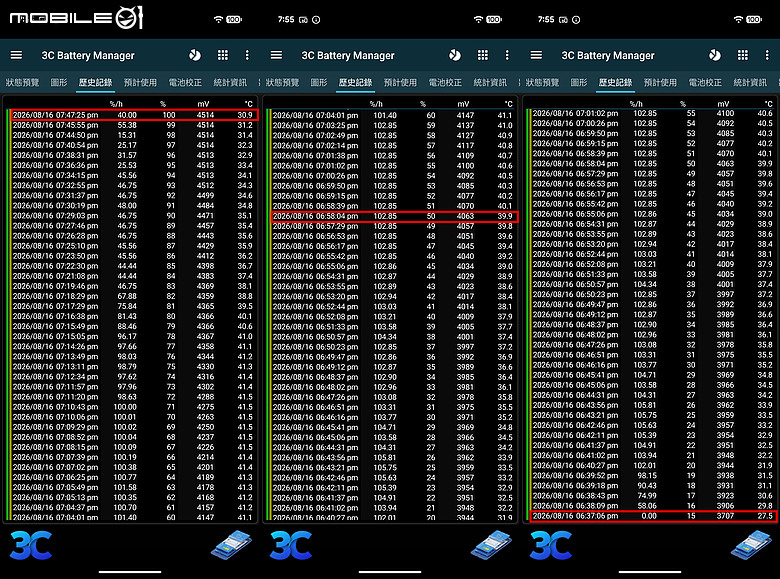Select the 2026/08/16 07:14:26 pm log row
780x579 pixels.
tap(133, 346)
